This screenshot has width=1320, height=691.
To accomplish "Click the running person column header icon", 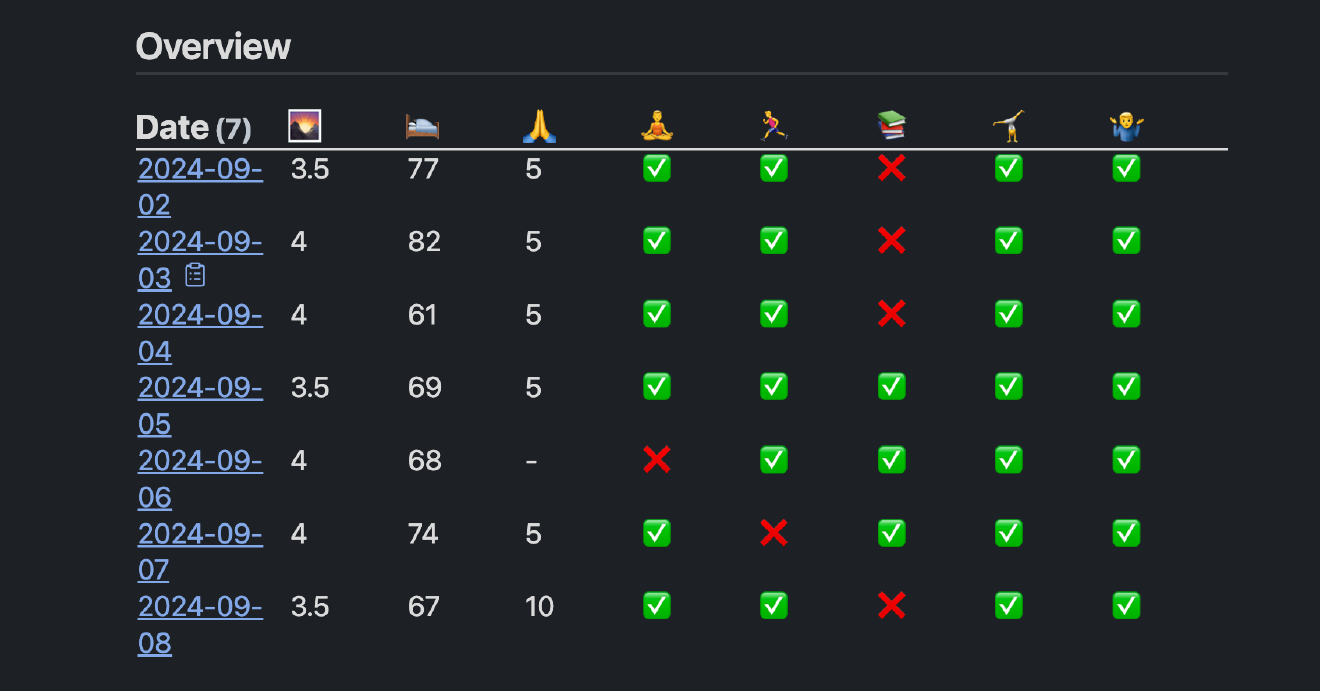I will pyautogui.click(x=773, y=127).
